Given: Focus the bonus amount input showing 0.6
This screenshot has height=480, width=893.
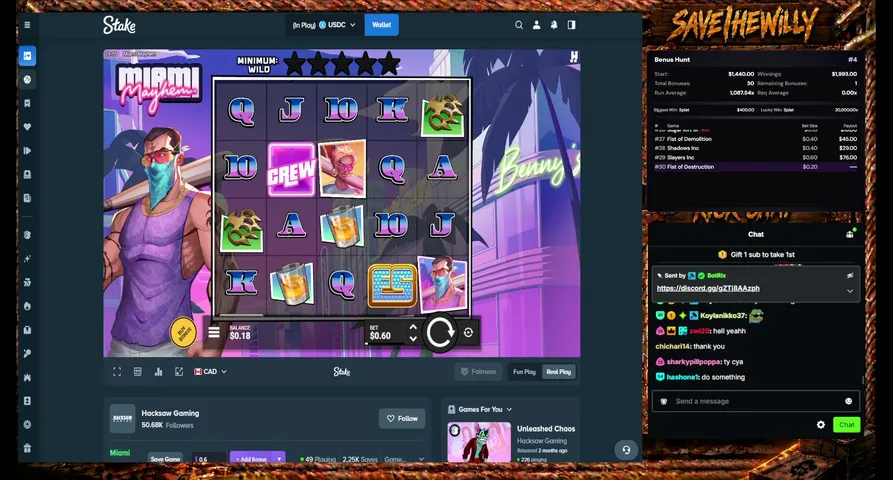Looking at the screenshot, I should point(208,459).
